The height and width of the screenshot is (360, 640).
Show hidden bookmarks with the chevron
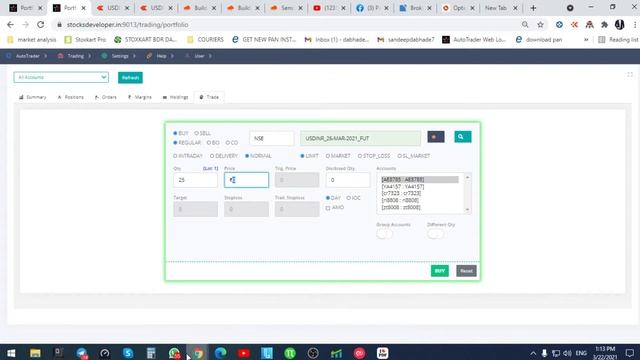pos(586,40)
